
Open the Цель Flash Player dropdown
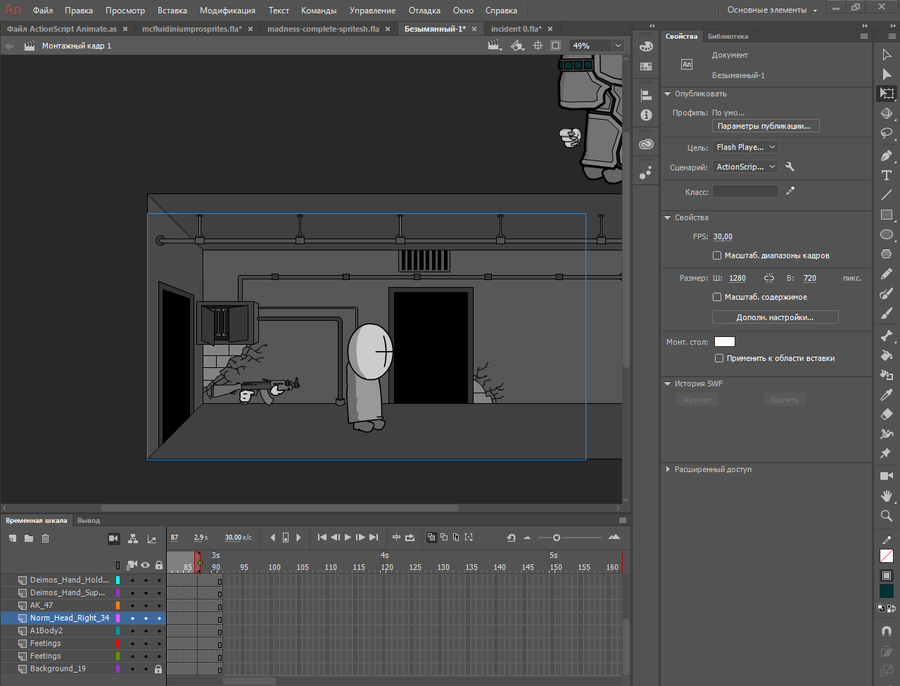(x=745, y=147)
